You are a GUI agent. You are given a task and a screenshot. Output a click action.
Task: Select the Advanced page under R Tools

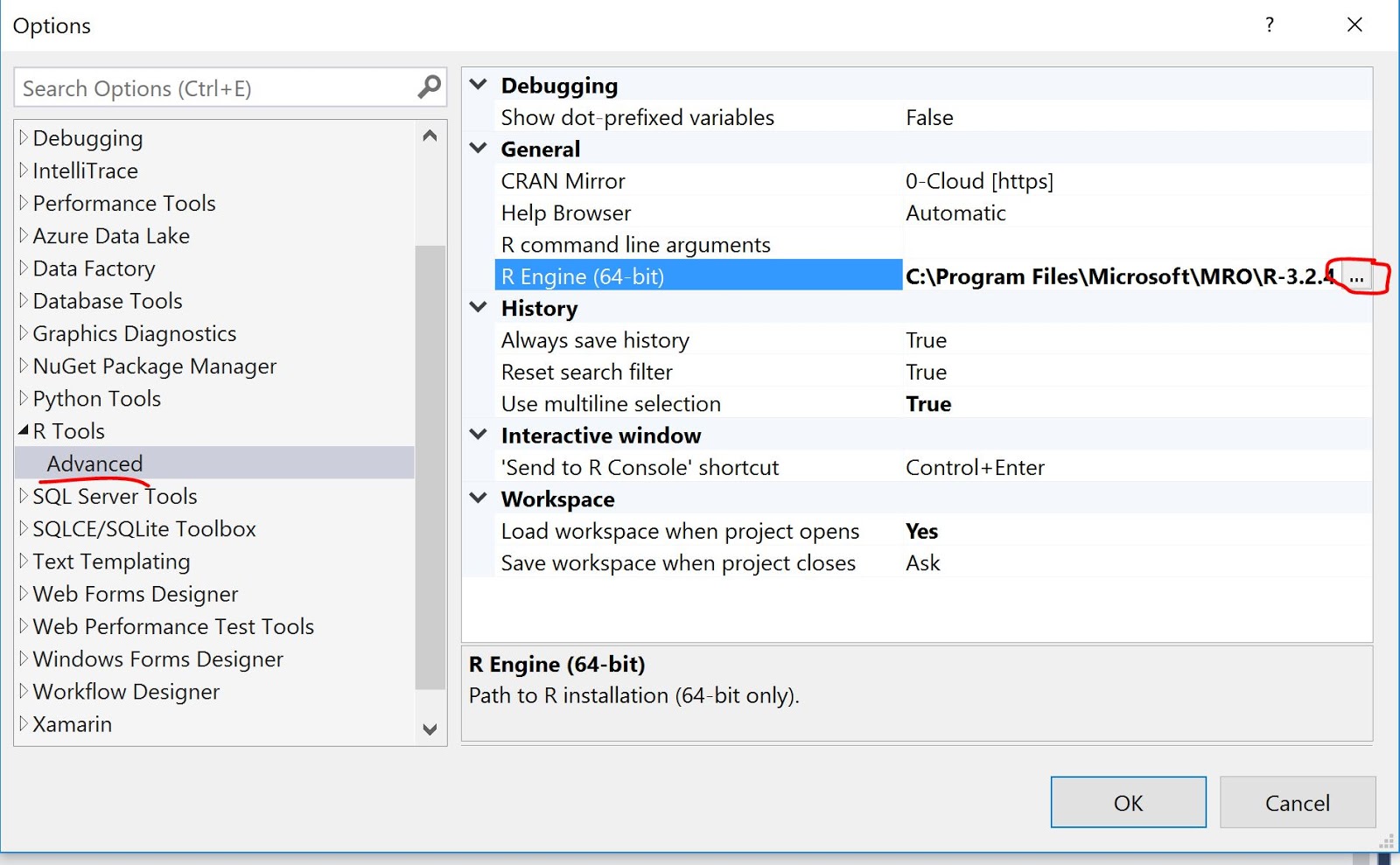point(94,464)
